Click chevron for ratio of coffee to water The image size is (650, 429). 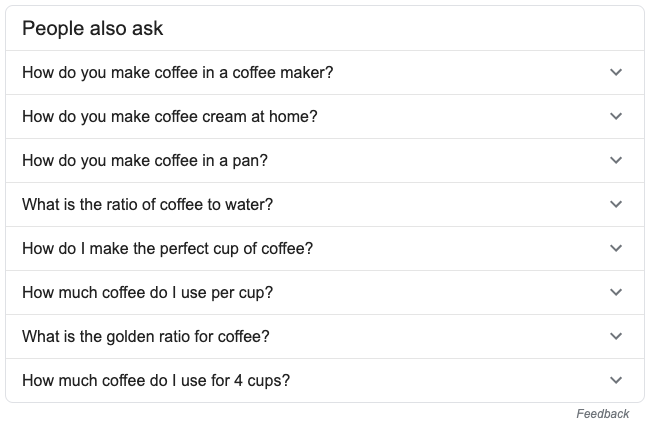616,205
